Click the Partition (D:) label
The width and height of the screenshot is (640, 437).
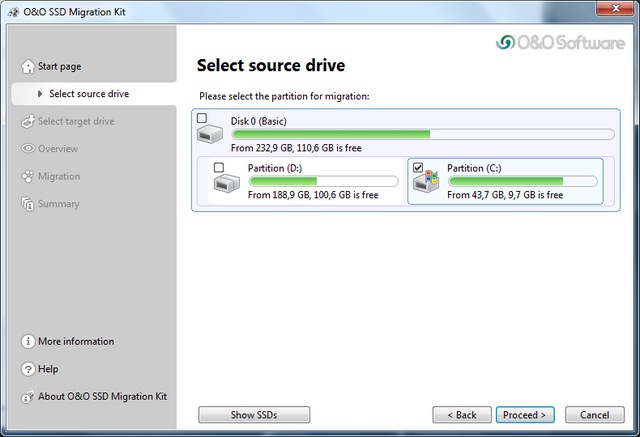click(x=275, y=168)
